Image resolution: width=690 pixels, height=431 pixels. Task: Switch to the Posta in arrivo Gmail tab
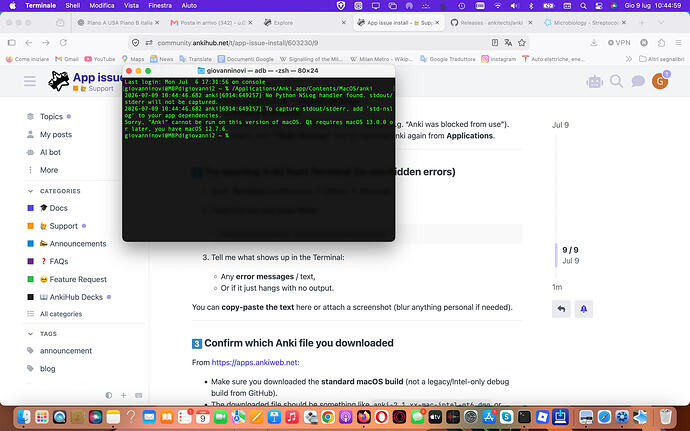[211, 22]
